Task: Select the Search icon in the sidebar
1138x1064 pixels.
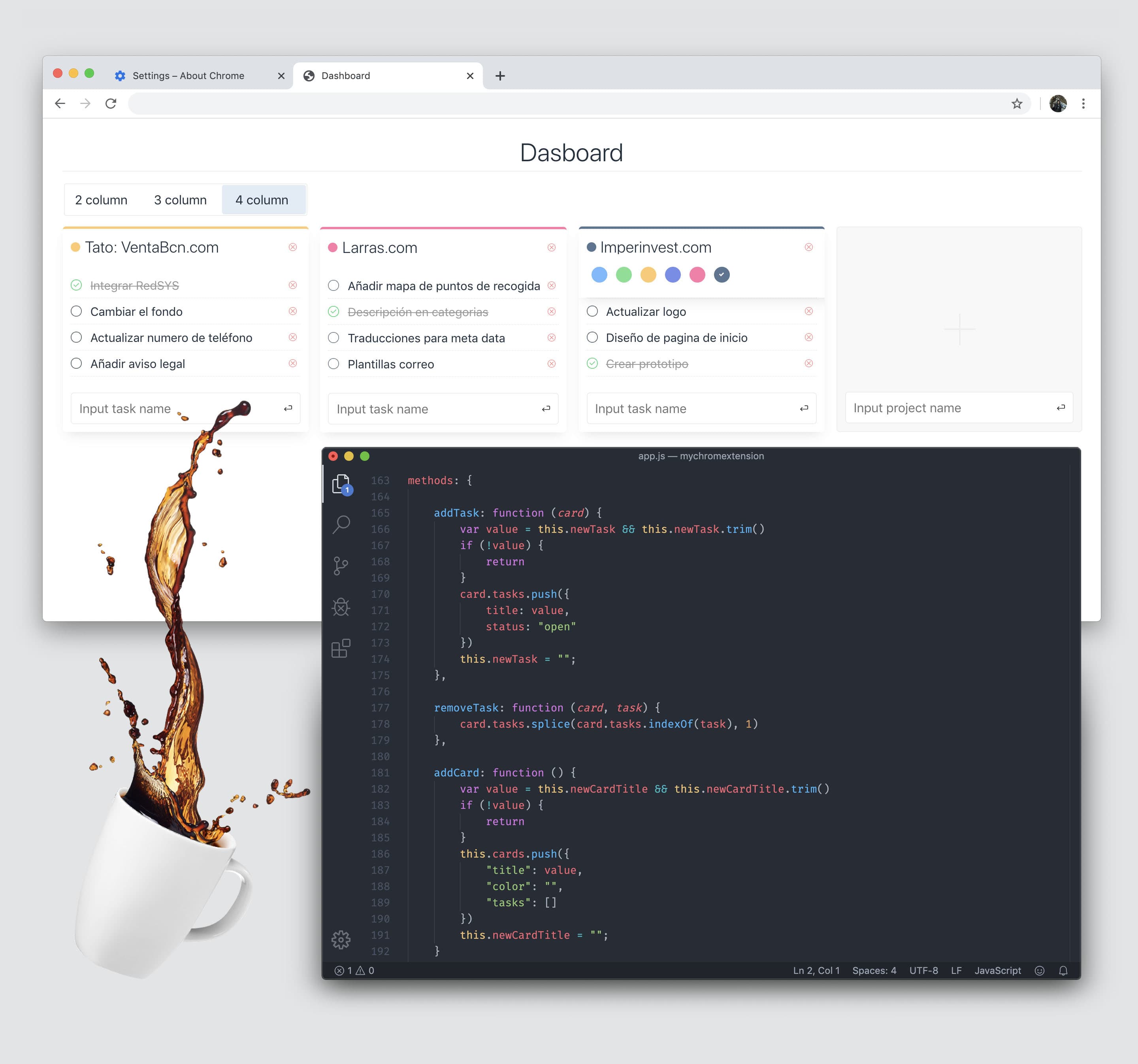Action: click(x=341, y=524)
